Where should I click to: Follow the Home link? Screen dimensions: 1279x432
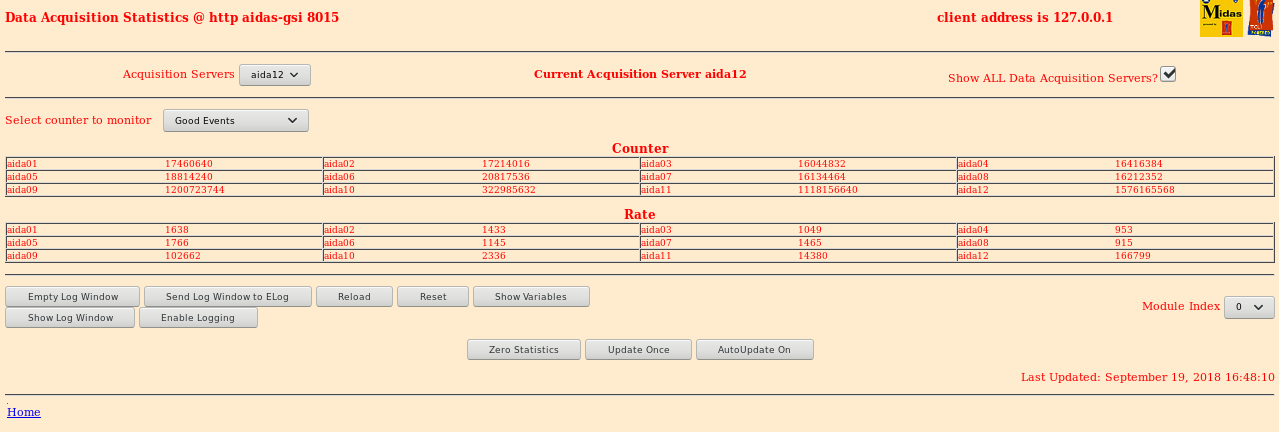24,412
